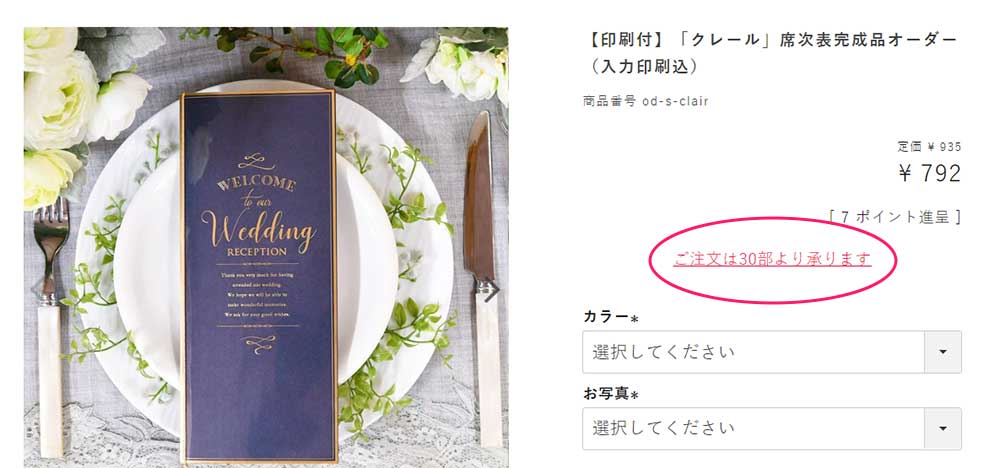
Task: Click the 7 ポイント進呈 points label
Action: [895, 217]
